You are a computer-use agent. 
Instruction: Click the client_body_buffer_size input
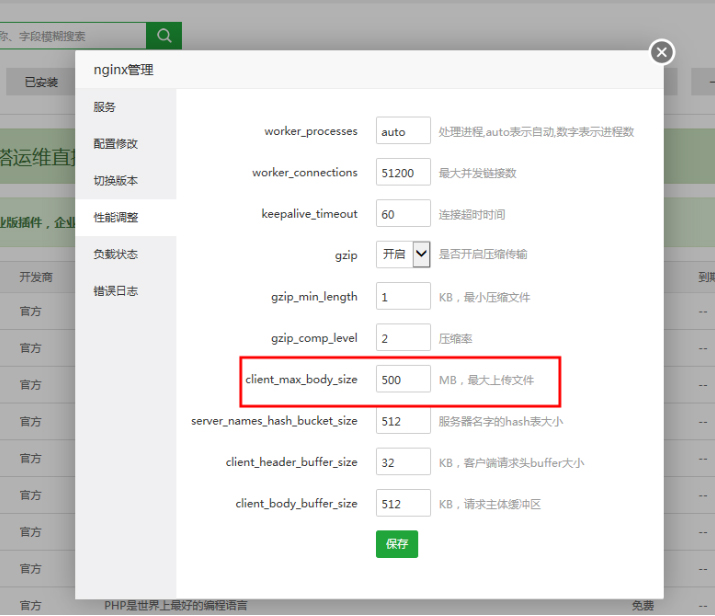403,503
